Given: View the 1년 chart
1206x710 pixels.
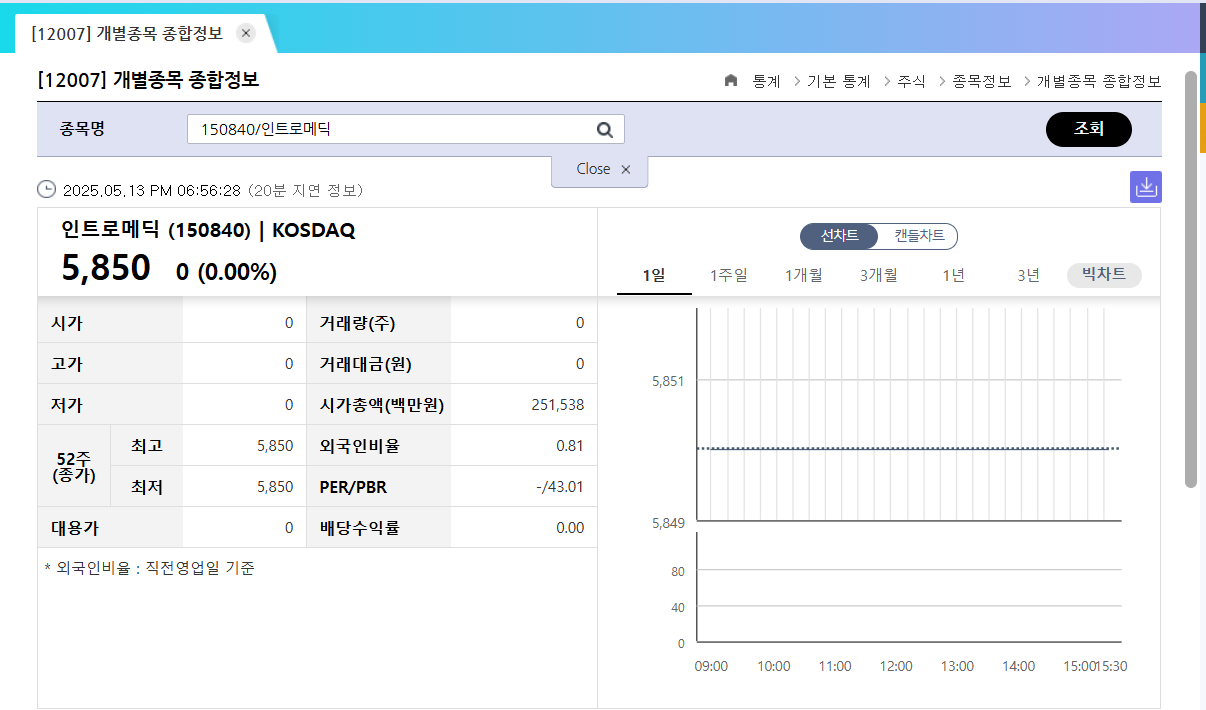Looking at the screenshot, I should point(953,275).
